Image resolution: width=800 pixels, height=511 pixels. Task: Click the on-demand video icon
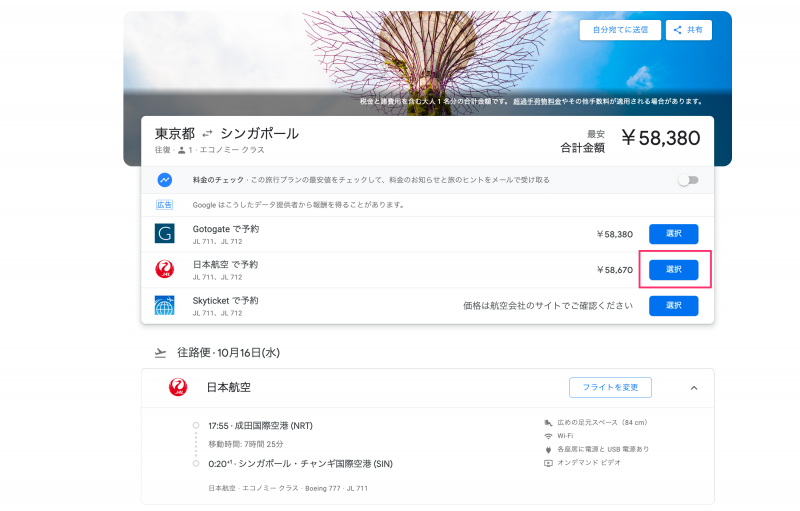[548, 463]
